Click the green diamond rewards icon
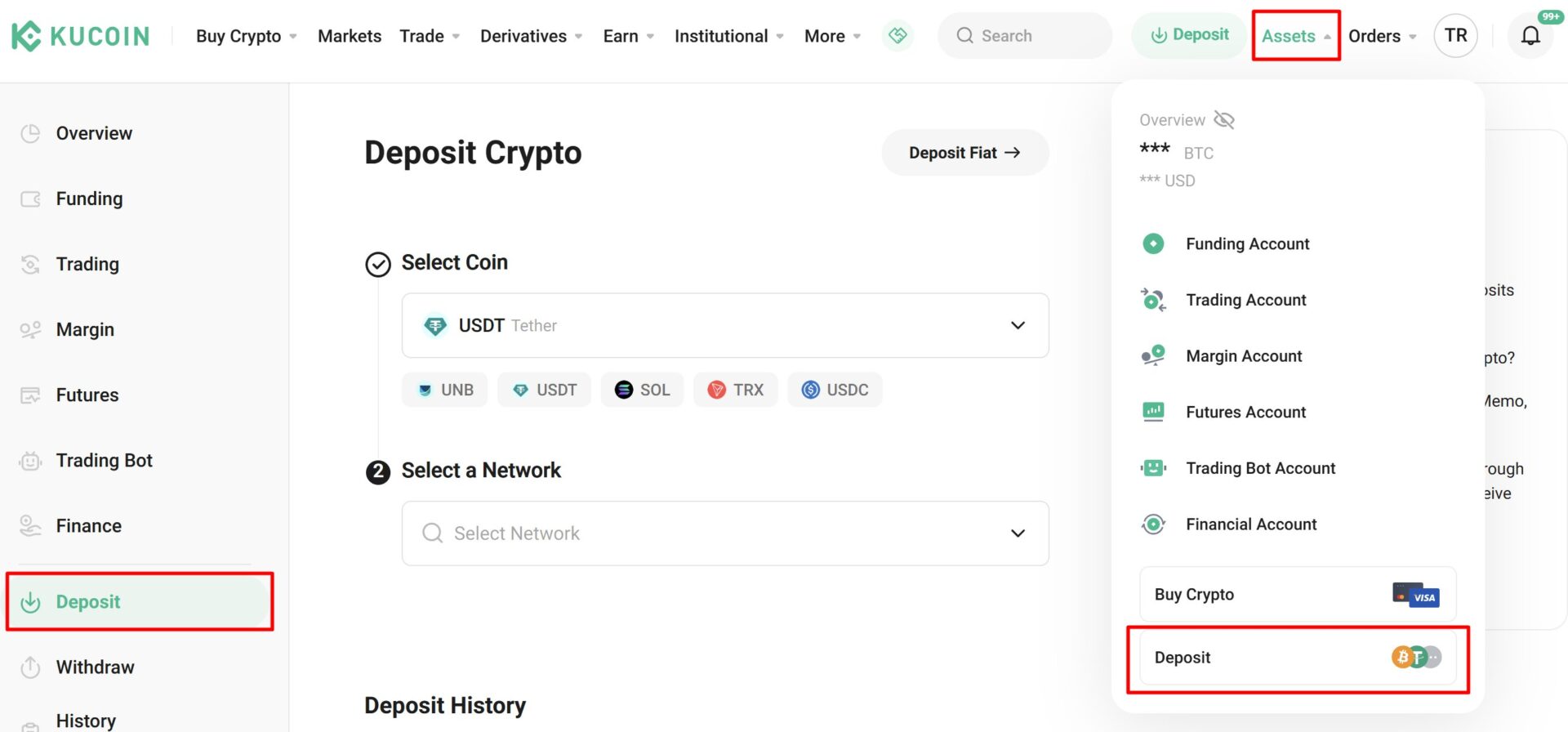The width and height of the screenshot is (1568, 732). pyautogui.click(x=898, y=36)
